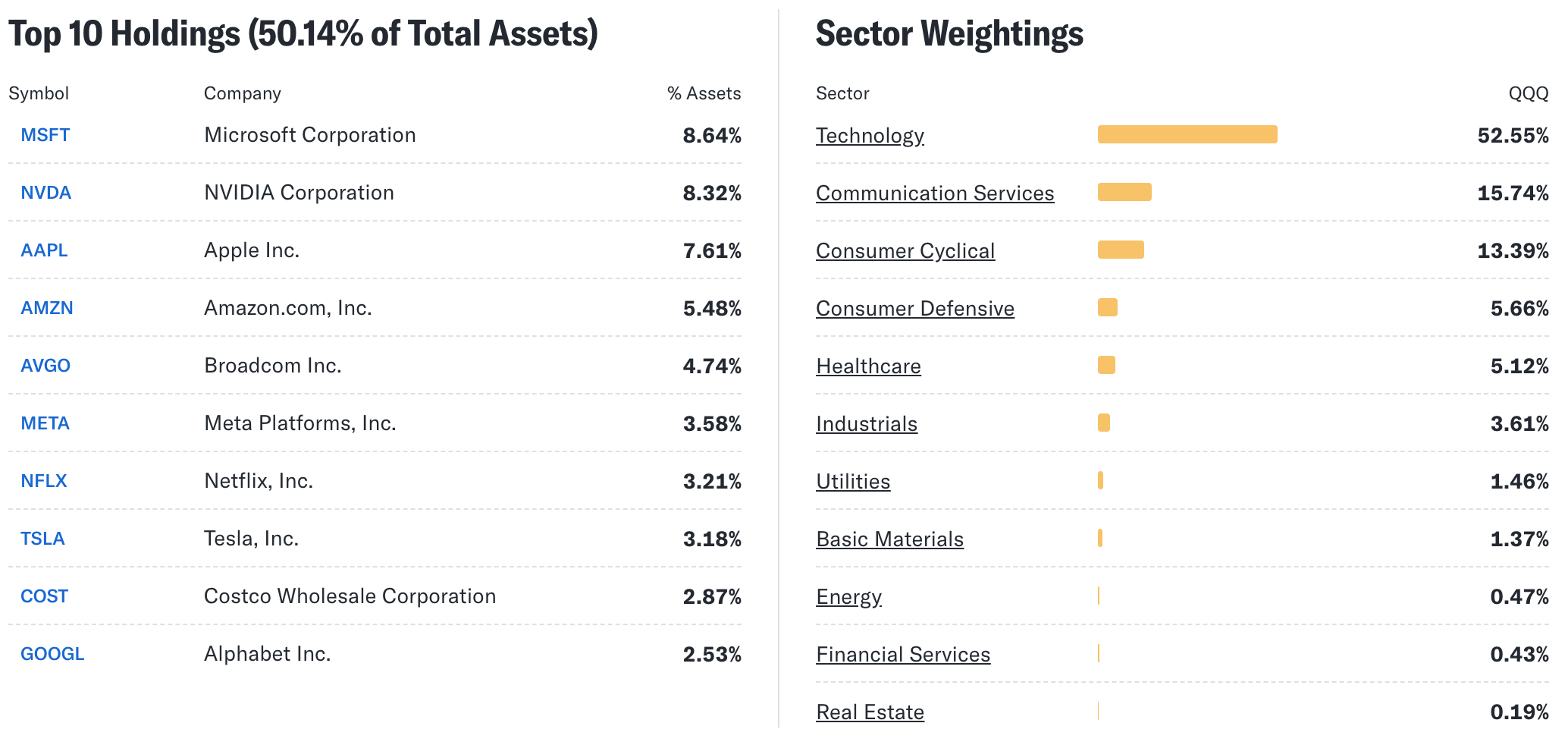
Task: Open the GOOGL Alphabet link
Action: point(52,653)
